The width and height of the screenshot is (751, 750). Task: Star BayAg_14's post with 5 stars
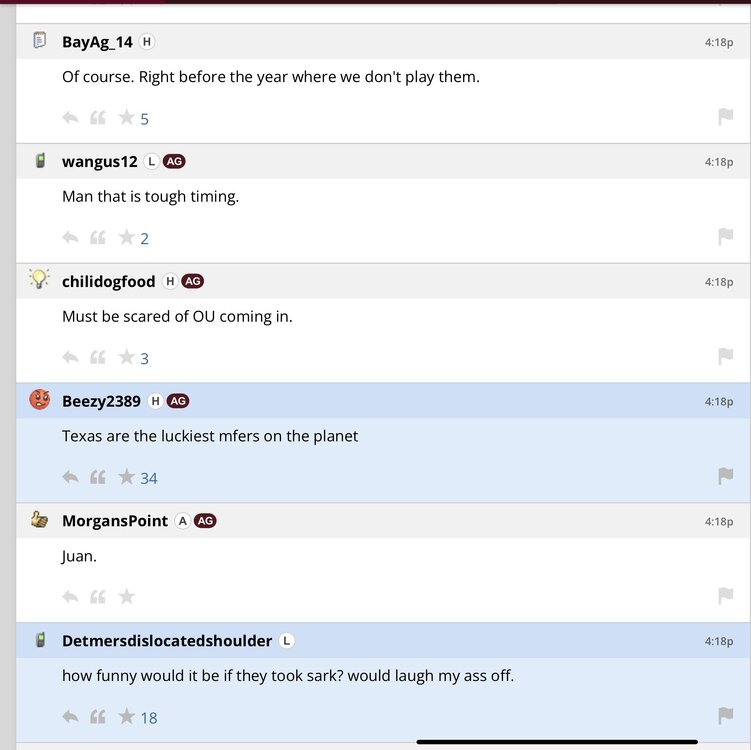point(126,118)
